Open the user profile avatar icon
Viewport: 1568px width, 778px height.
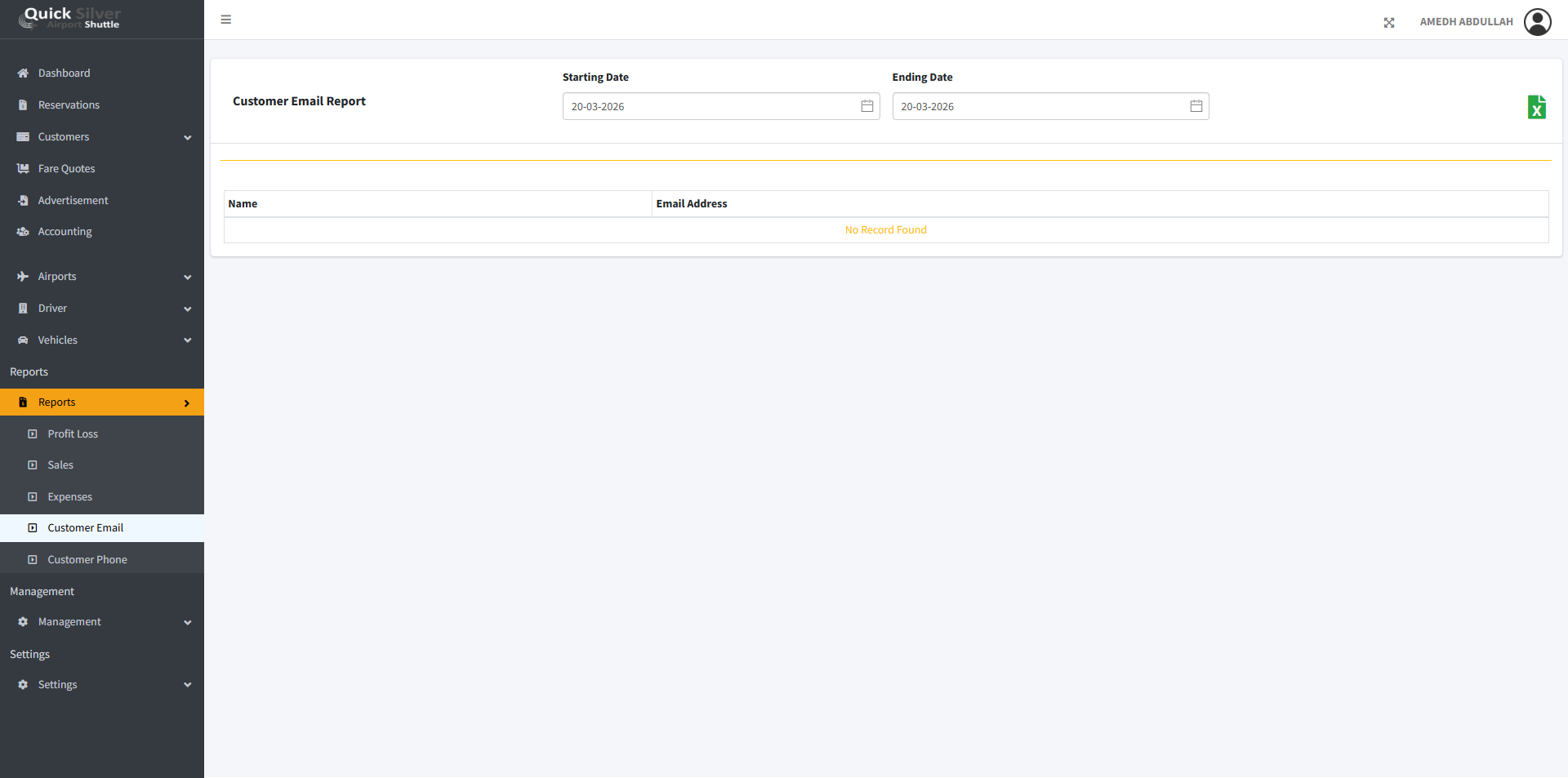tap(1537, 22)
